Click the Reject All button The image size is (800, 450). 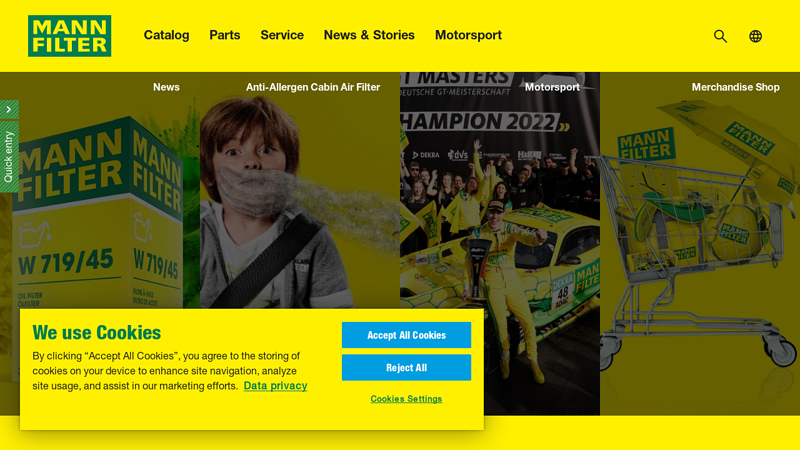(406, 367)
